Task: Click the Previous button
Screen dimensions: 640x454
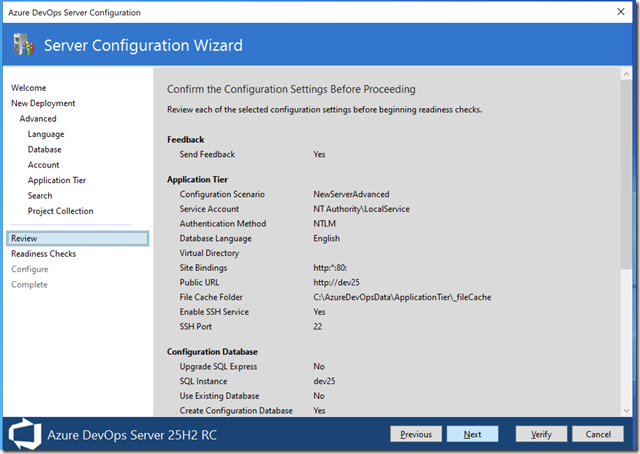Action: (416, 434)
